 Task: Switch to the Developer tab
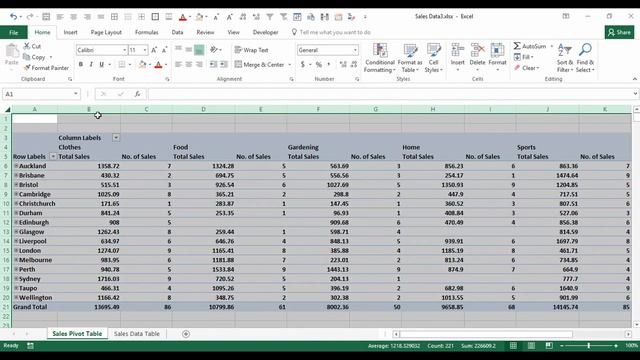[x=265, y=32]
